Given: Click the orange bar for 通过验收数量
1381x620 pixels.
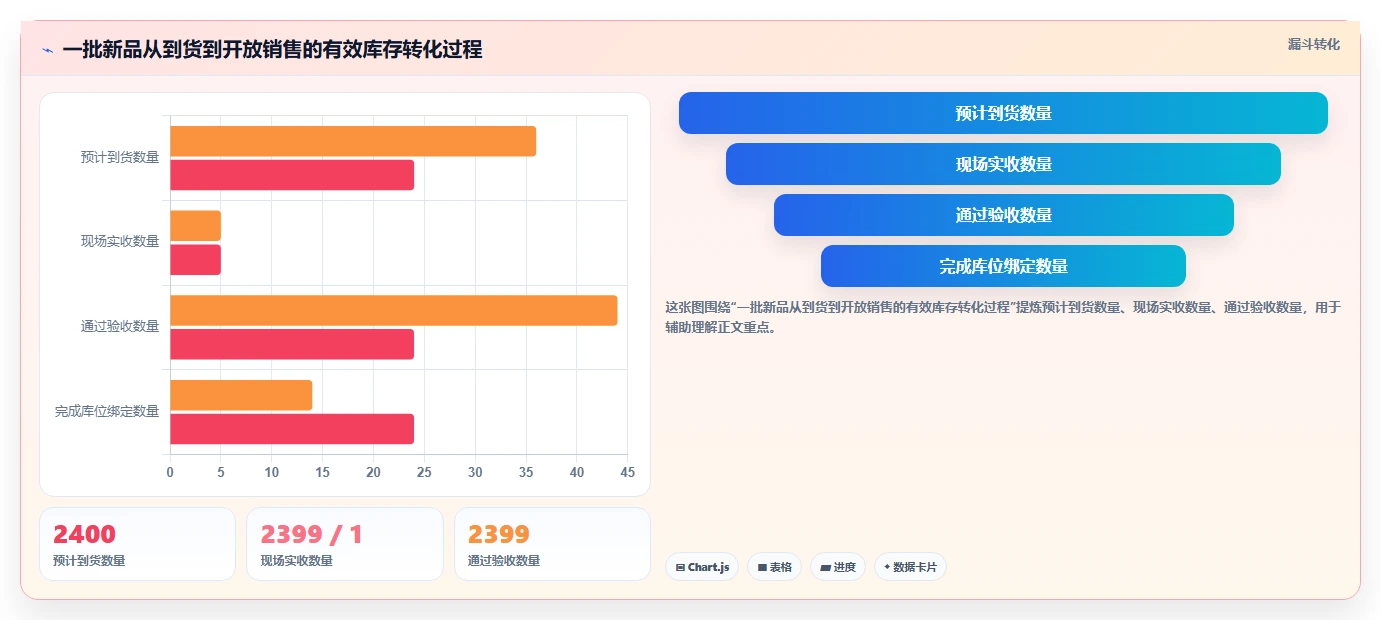Looking at the screenshot, I should (393, 310).
